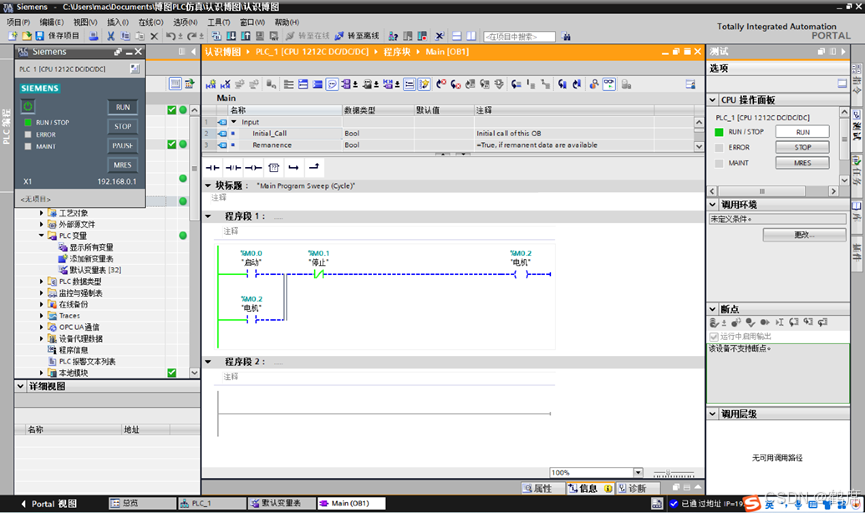Click the download to device icon
The image size is (865, 513).
231,36
